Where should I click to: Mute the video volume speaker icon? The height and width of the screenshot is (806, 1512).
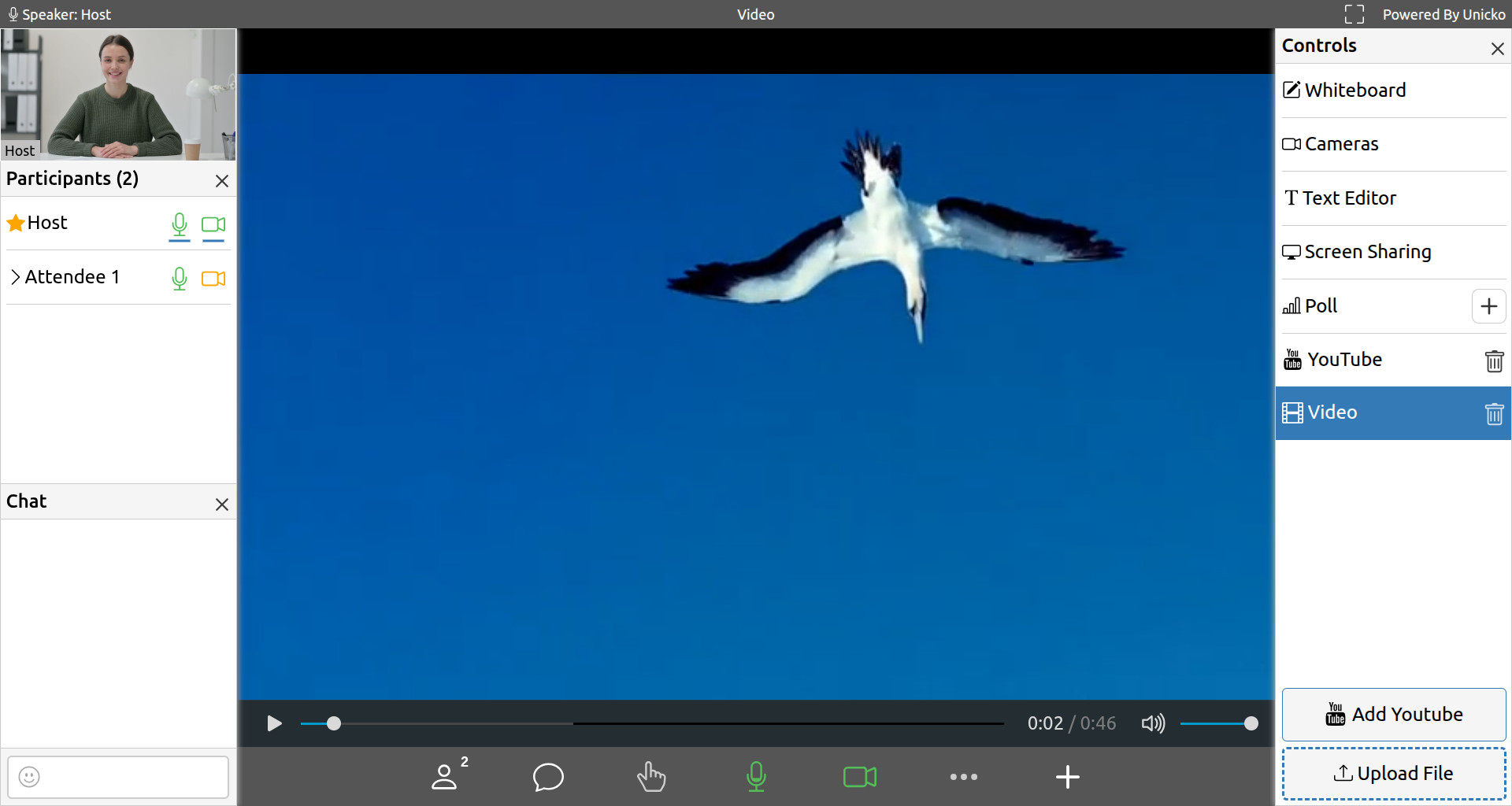click(1153, 723)
